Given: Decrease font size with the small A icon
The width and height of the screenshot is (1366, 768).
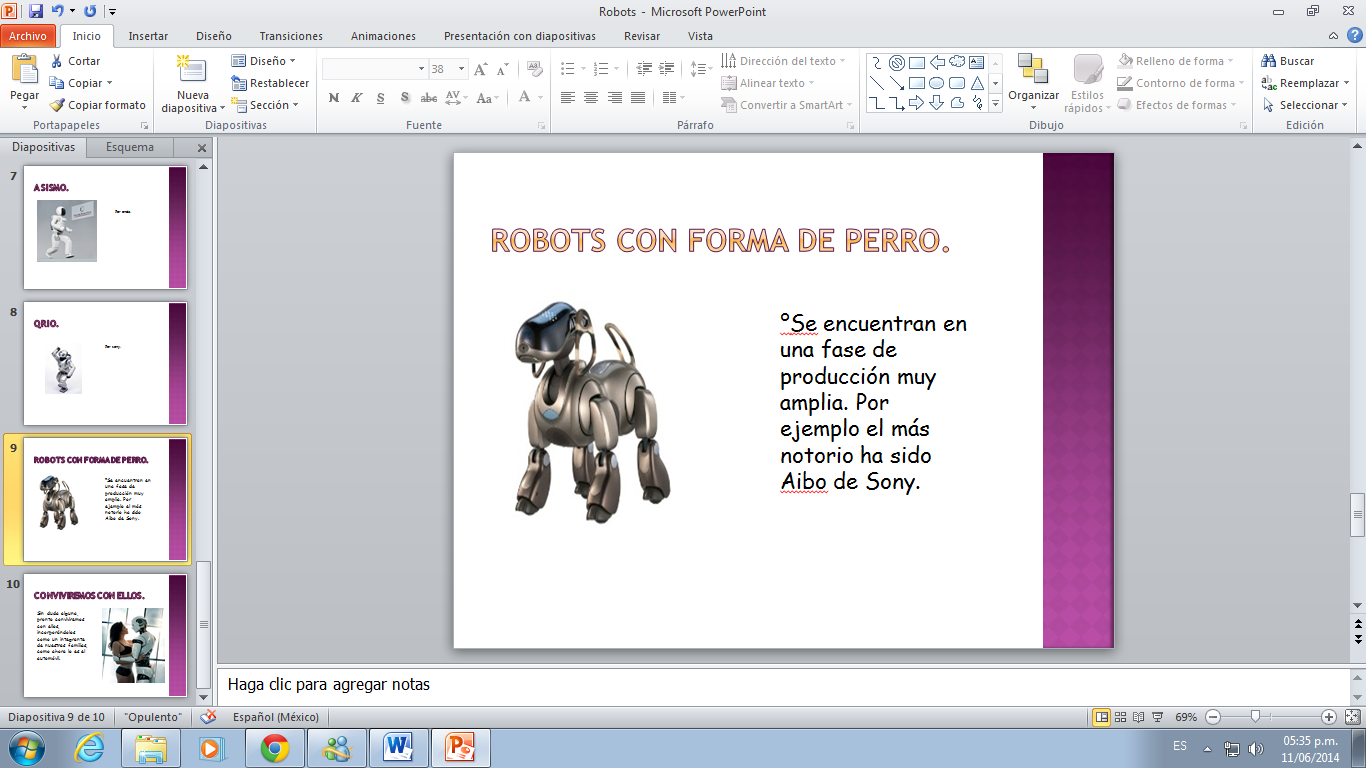Looking at the screenshot, I should pos(503,69).
